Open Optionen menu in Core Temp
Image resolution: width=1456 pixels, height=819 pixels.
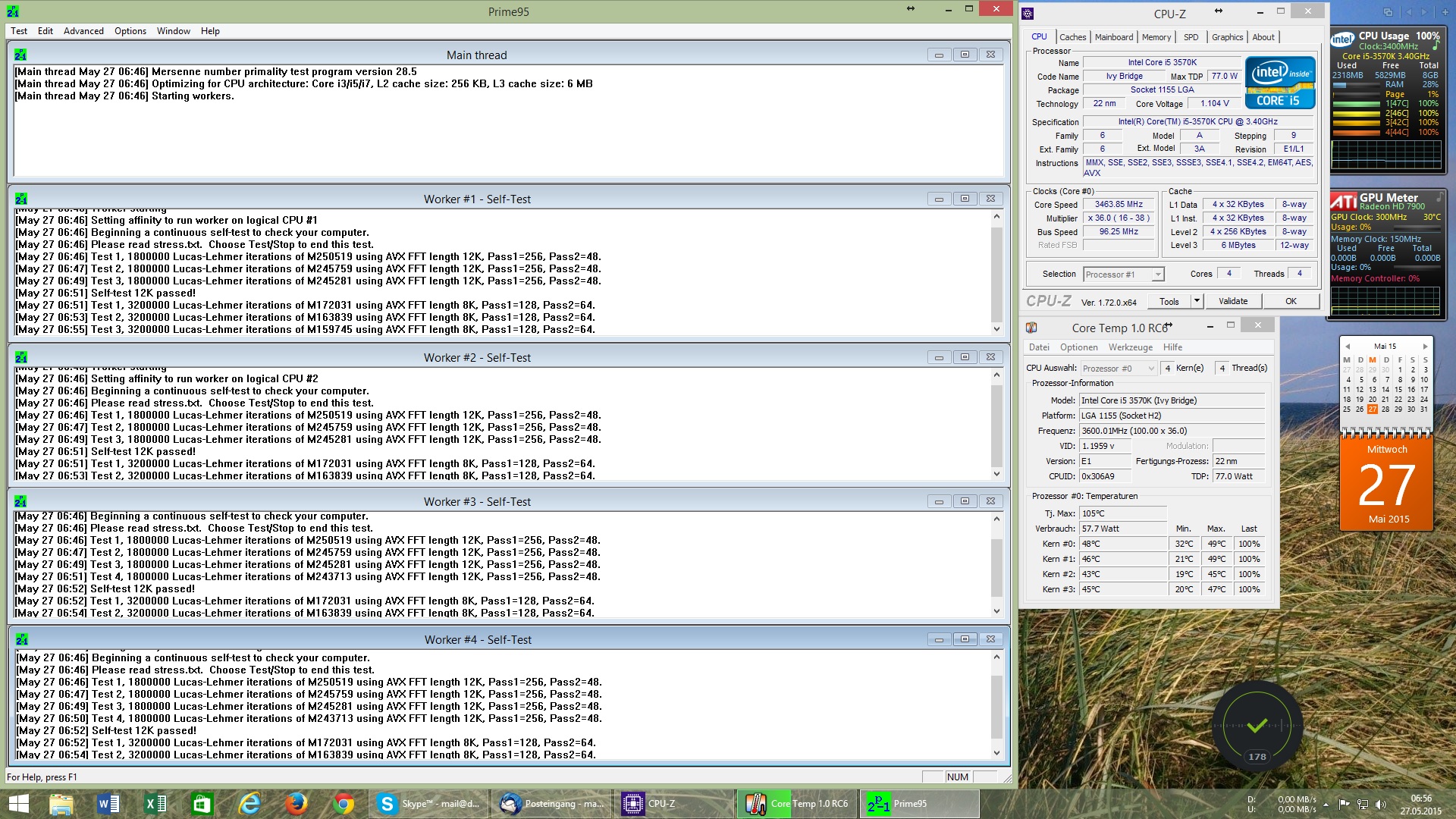click(x=1078, y=347)
